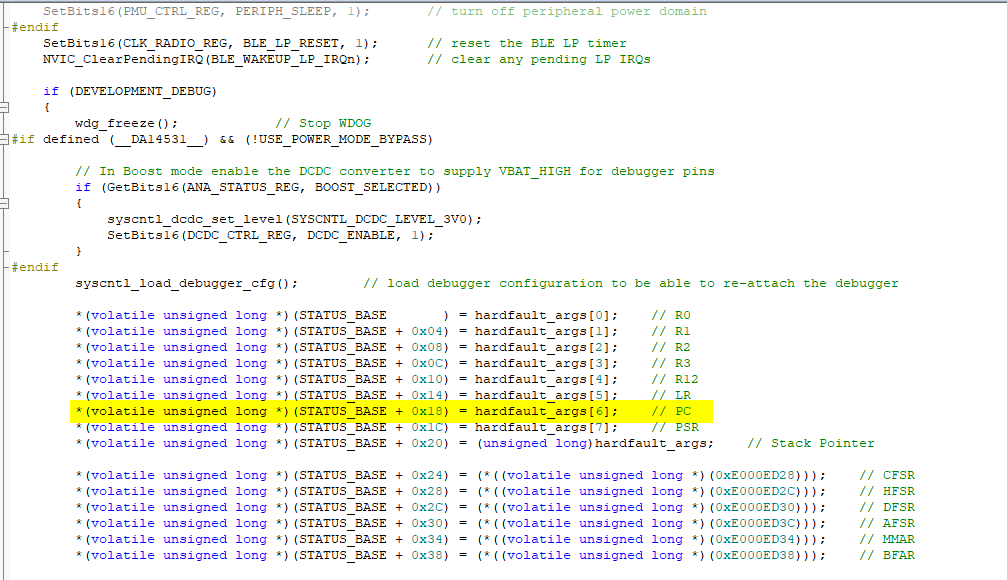Collapse the fold marker below if (GetBits16(ANA_STATUS_REG...
Screen dimensions: 1007x580
coord(4,204)
